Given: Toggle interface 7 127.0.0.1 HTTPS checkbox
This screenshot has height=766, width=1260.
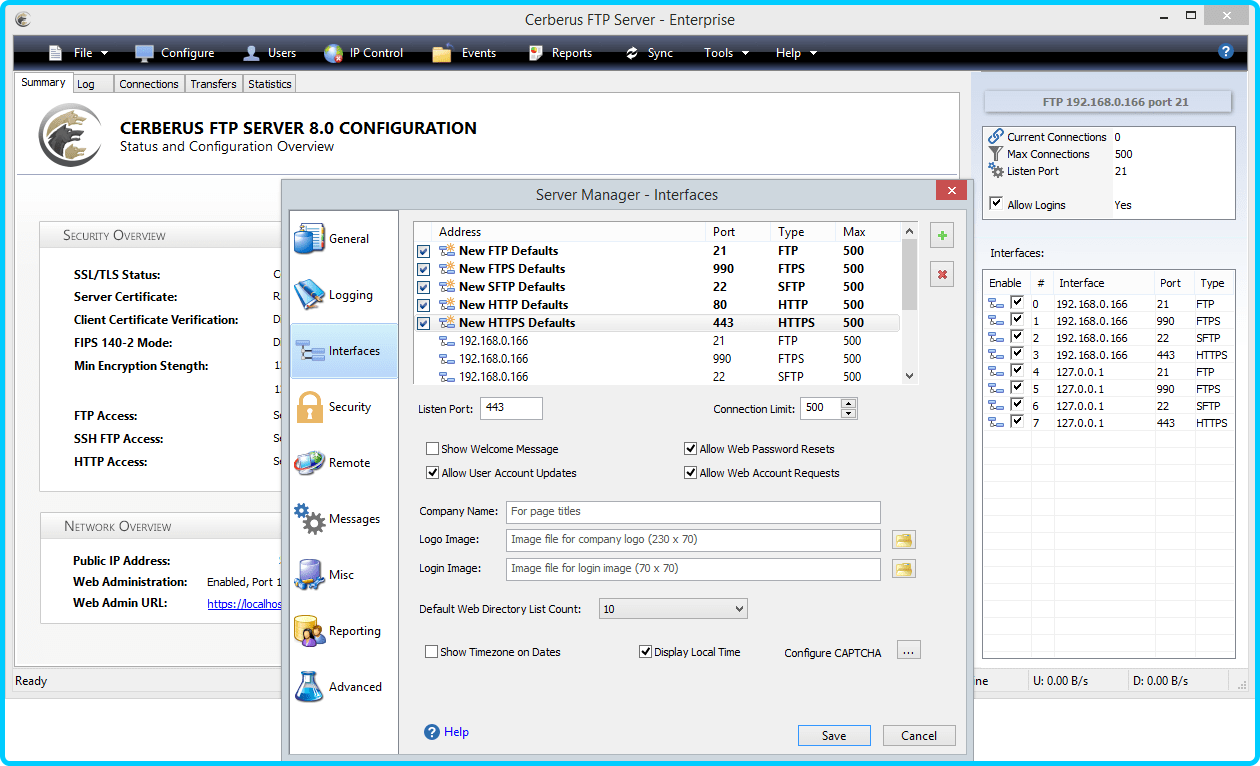Looking at the screenshot, I should point(1017,422).
